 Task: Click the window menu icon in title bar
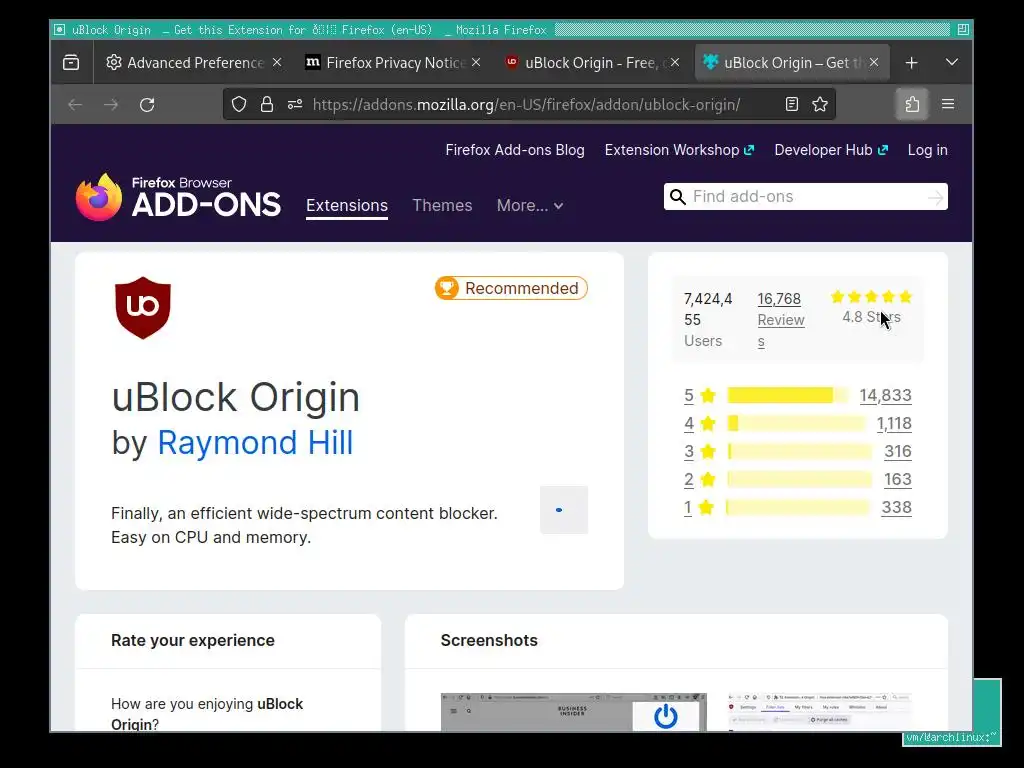point(59,29)
